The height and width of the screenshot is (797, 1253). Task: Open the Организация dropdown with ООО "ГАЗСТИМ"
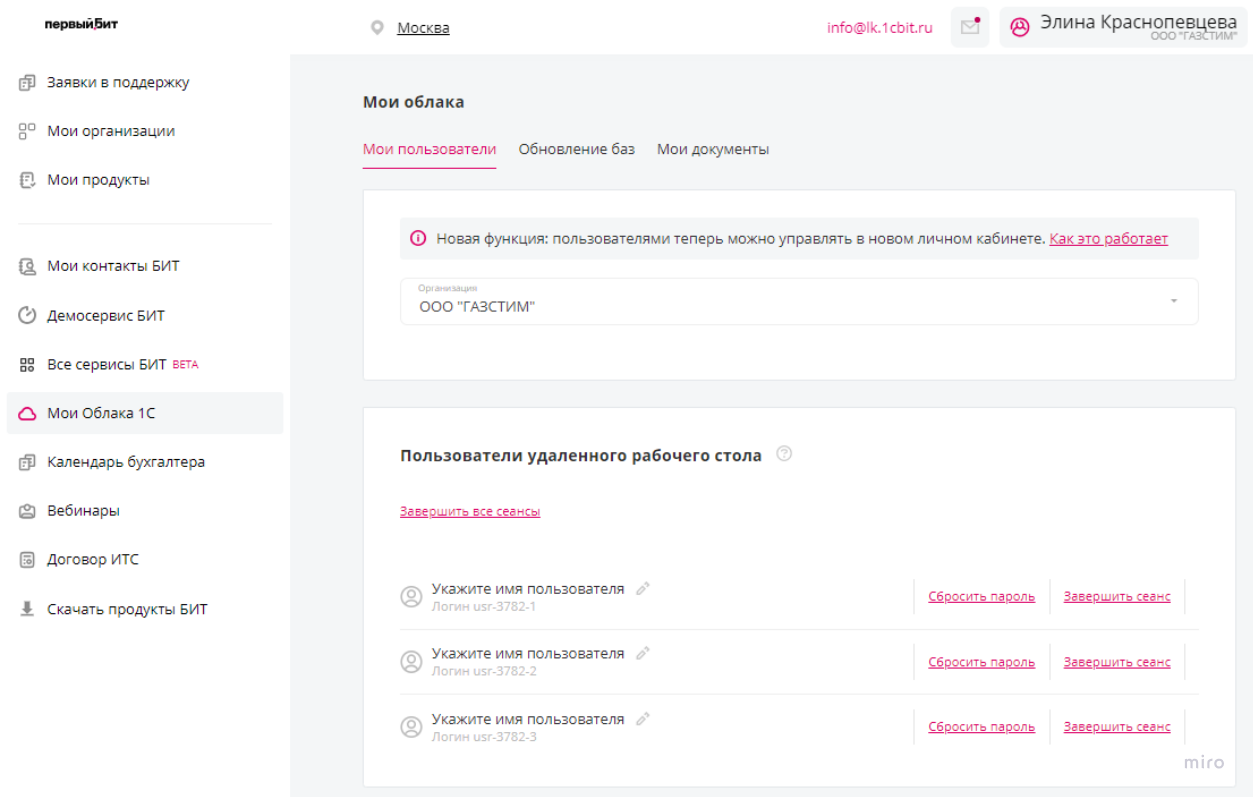(798, 301)
